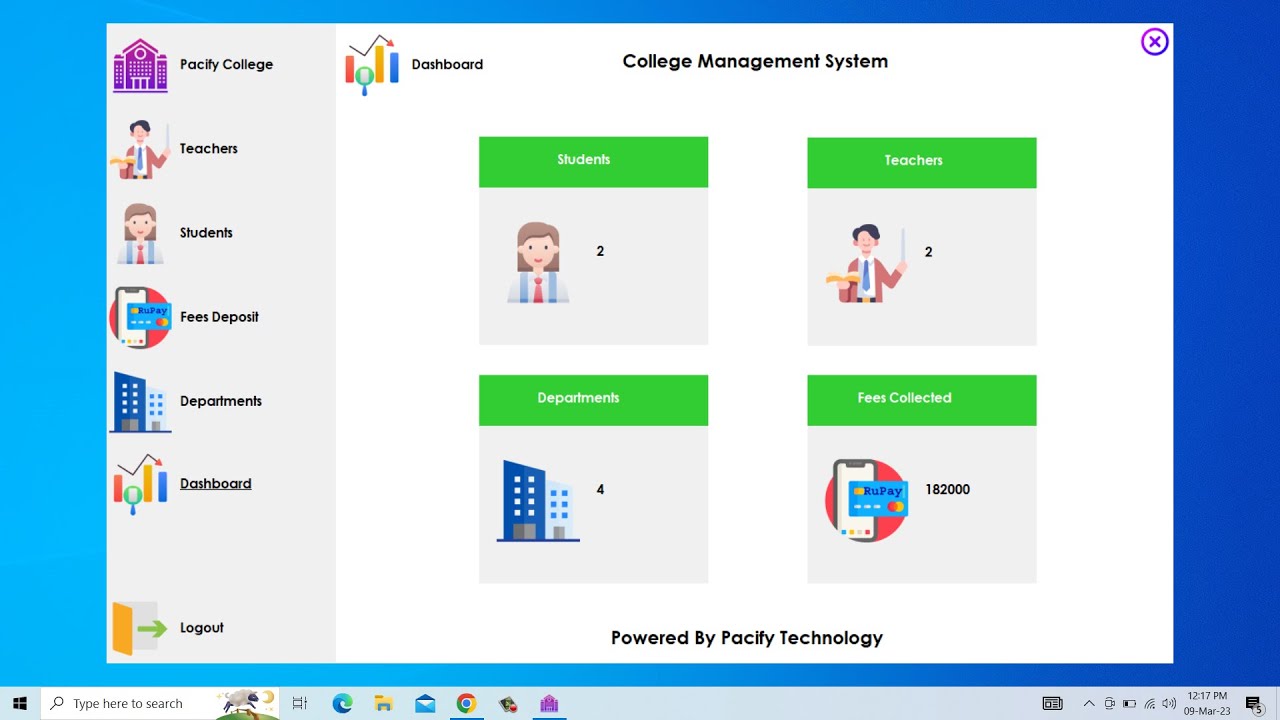This screenshot has height=720, width=1280.
Task: Click the RuPay Fees Deposit sidebar icon
Action: [140, 317]
